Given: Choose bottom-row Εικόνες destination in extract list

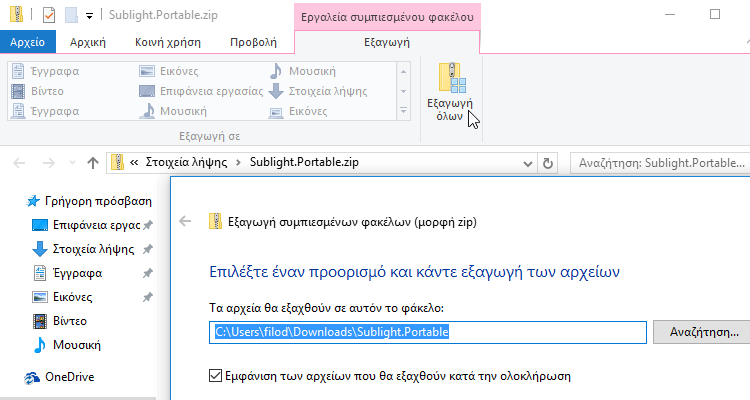Looking at the screenshot, I should pos(298,111).
